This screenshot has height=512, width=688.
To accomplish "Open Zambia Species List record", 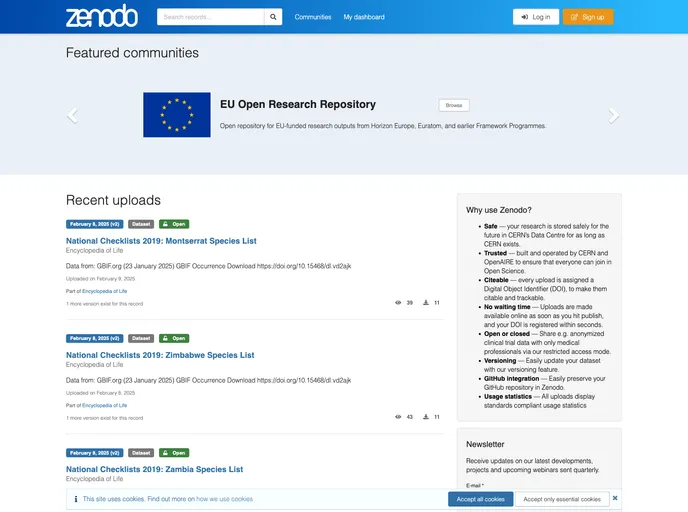I will pos(154,469).
